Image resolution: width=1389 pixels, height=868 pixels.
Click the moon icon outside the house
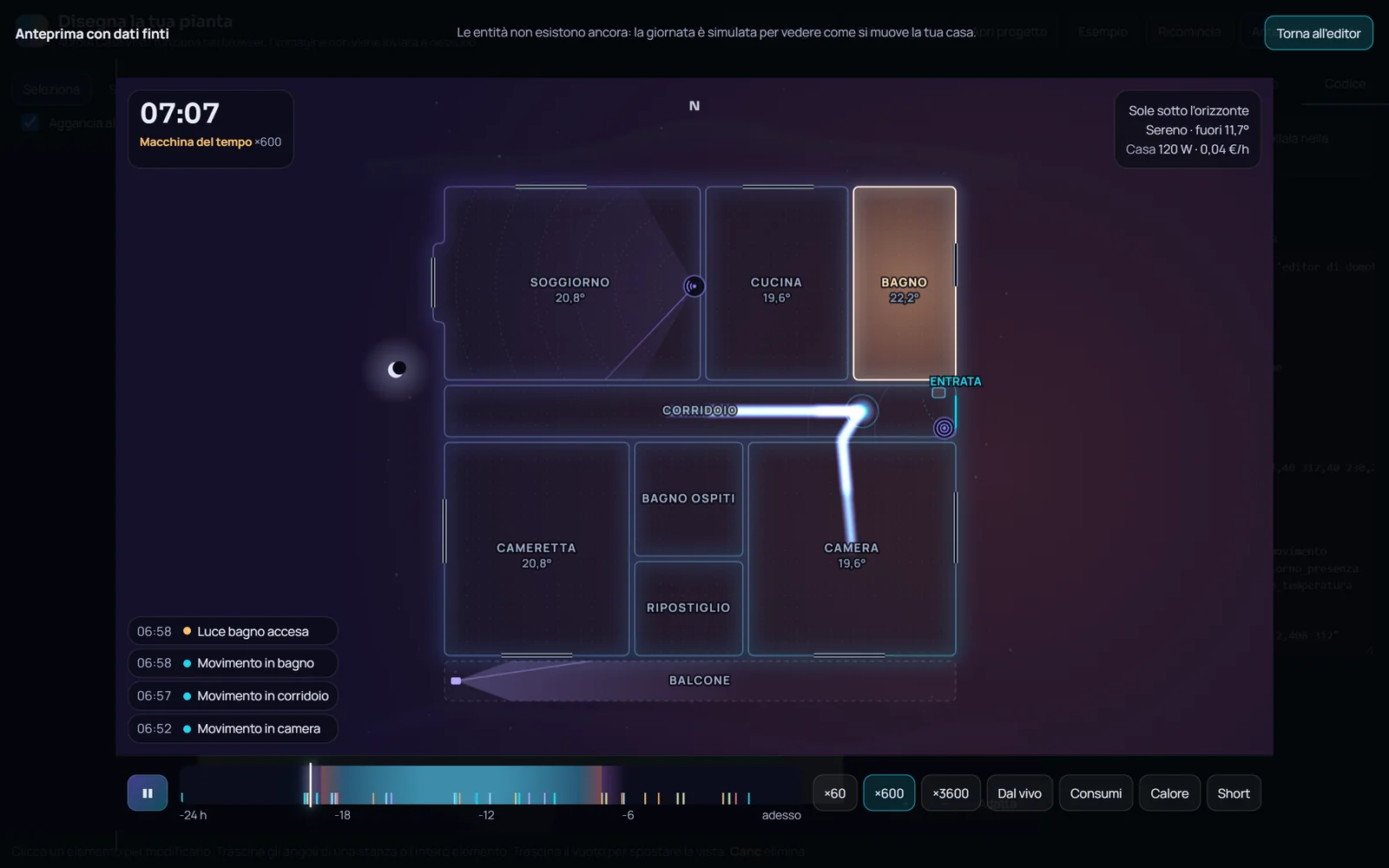pyautogui.click(x=397, y=369)
